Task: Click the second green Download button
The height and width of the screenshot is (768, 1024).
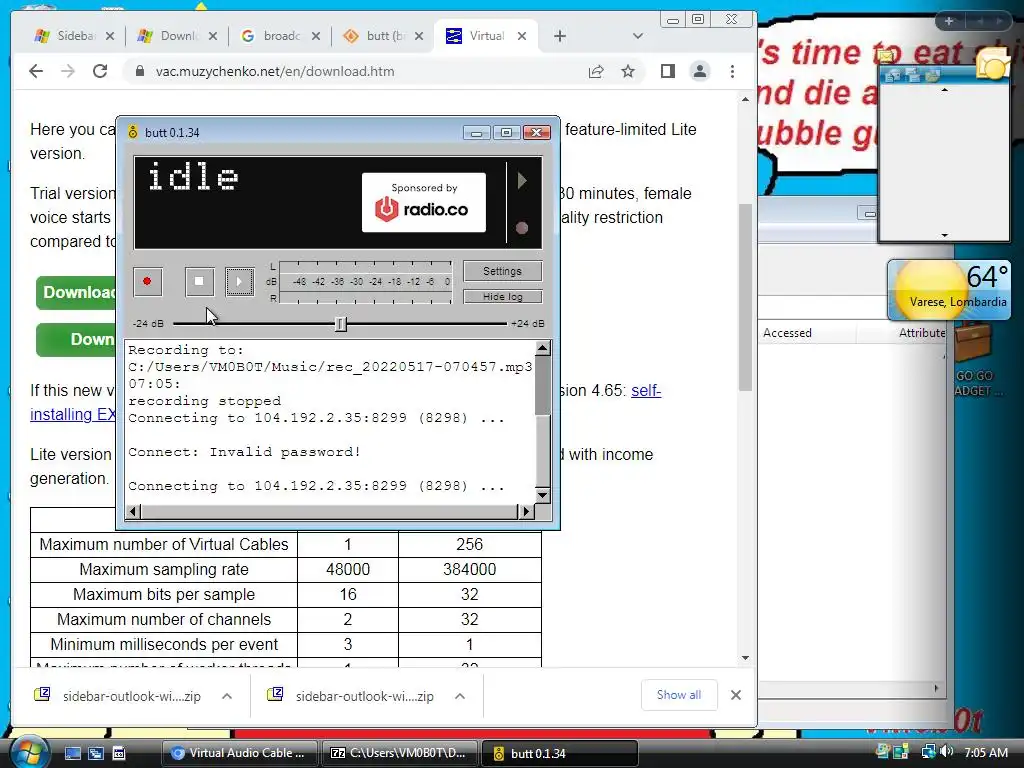Action: [x=77, y=340]
